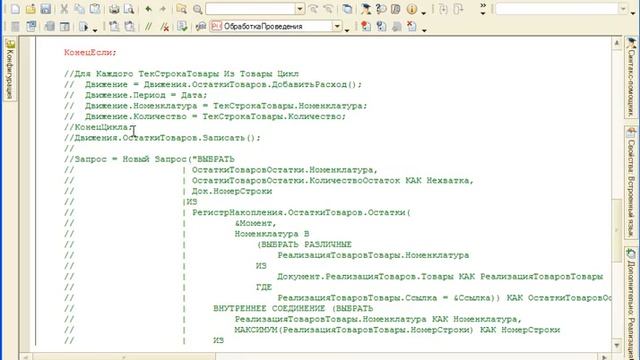
Task: Remove comment with crossed // icon
Action: click(164, 27)
